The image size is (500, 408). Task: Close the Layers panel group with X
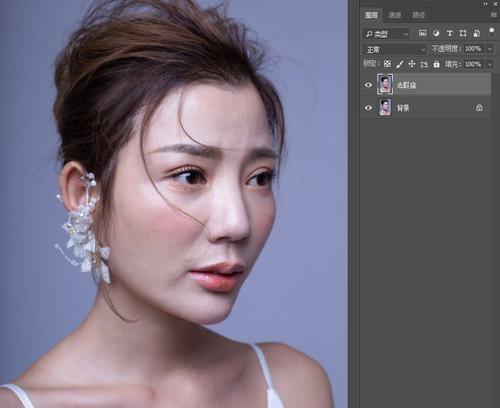click(495, 3)
